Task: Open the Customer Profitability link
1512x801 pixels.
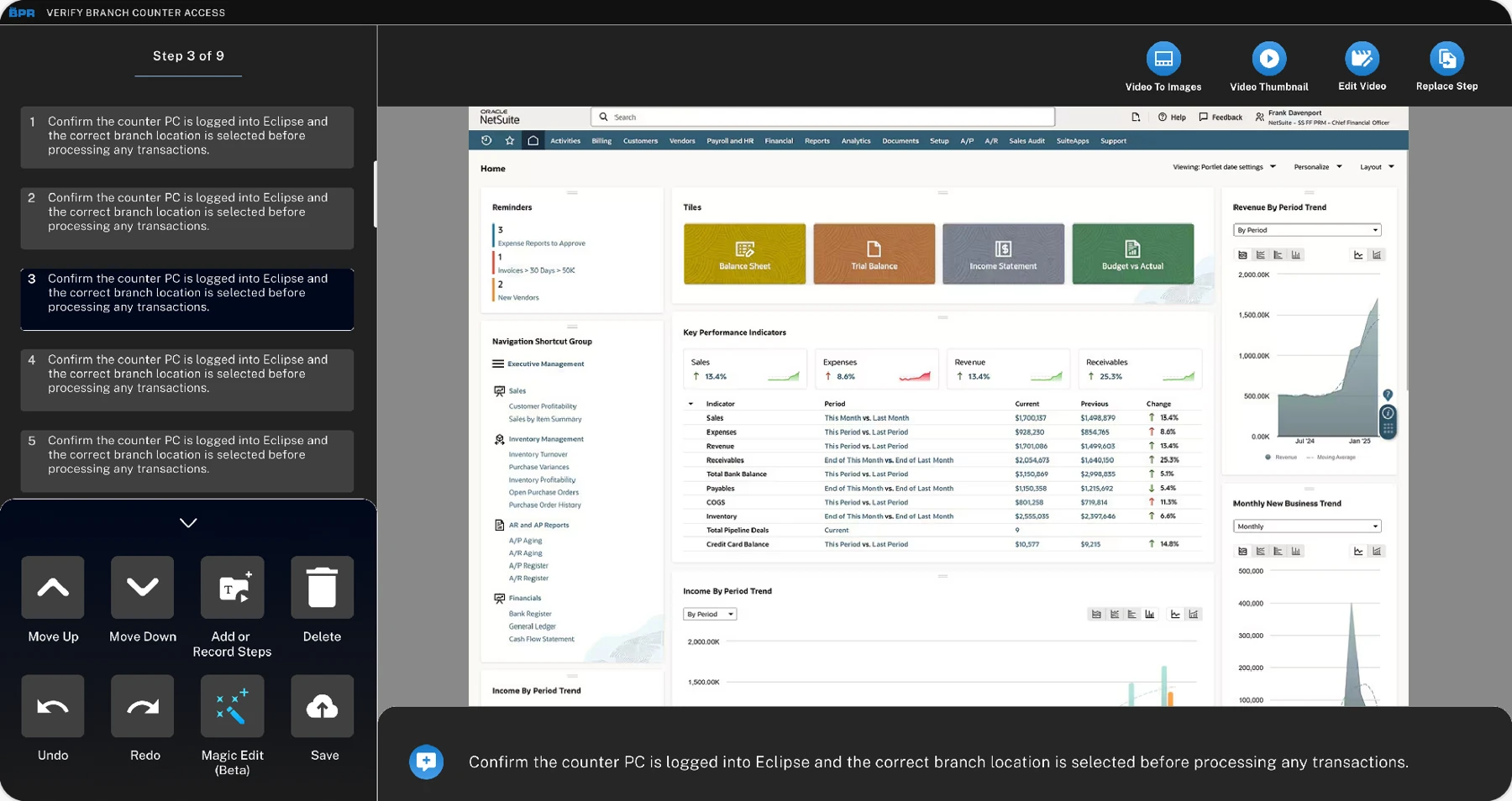Action: 543,406
